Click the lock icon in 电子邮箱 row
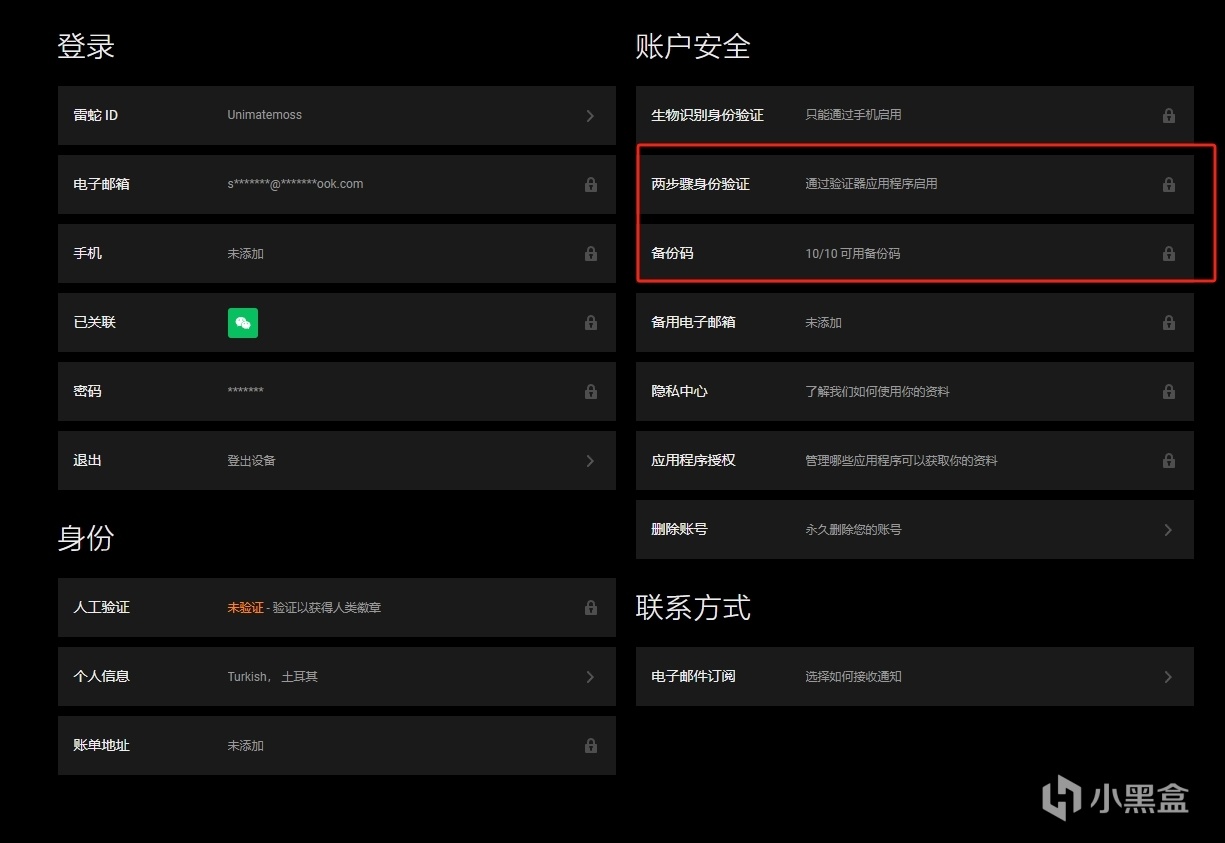 click(x=591, y=184)
